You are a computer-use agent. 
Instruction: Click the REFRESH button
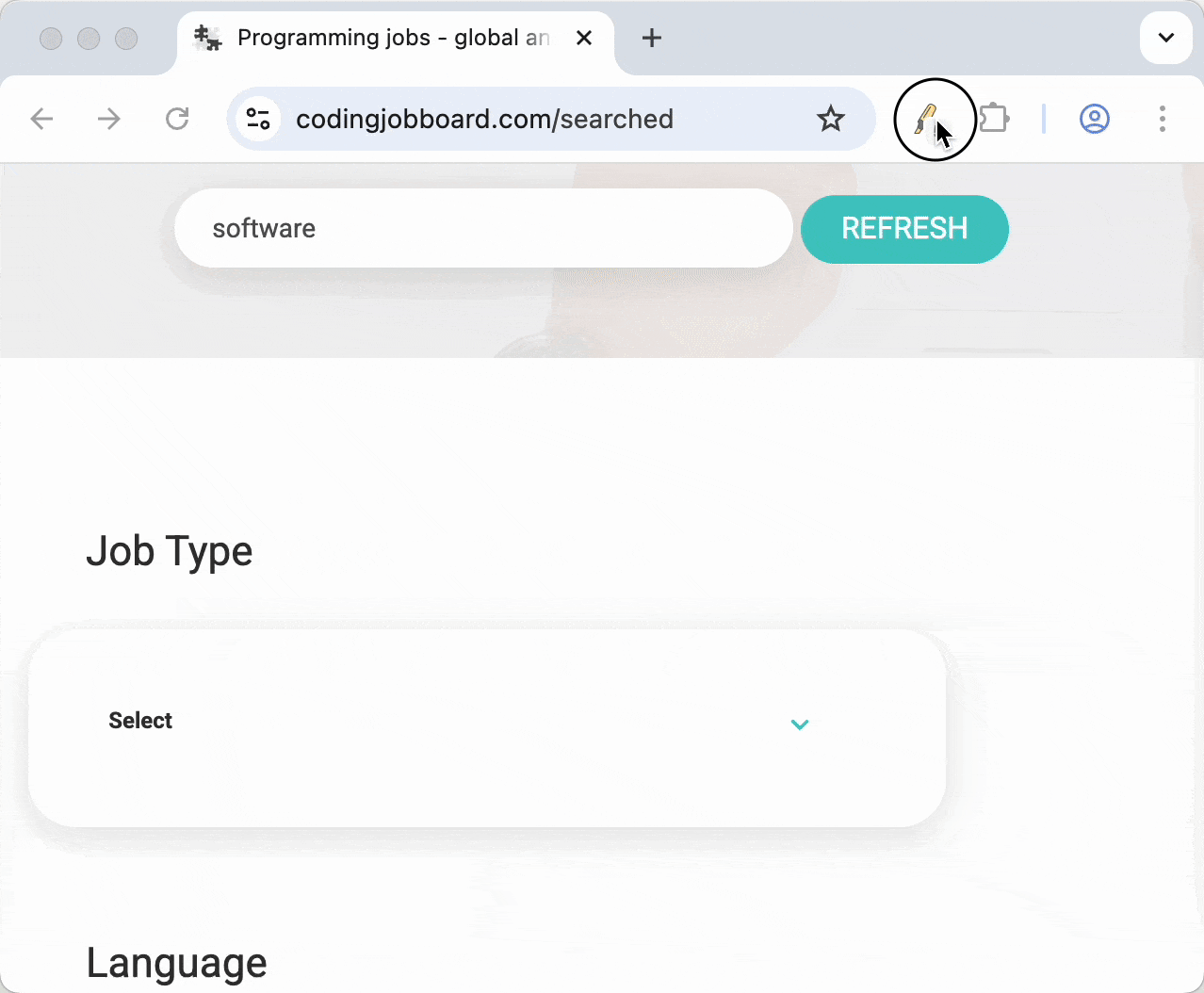pos(904,229)
